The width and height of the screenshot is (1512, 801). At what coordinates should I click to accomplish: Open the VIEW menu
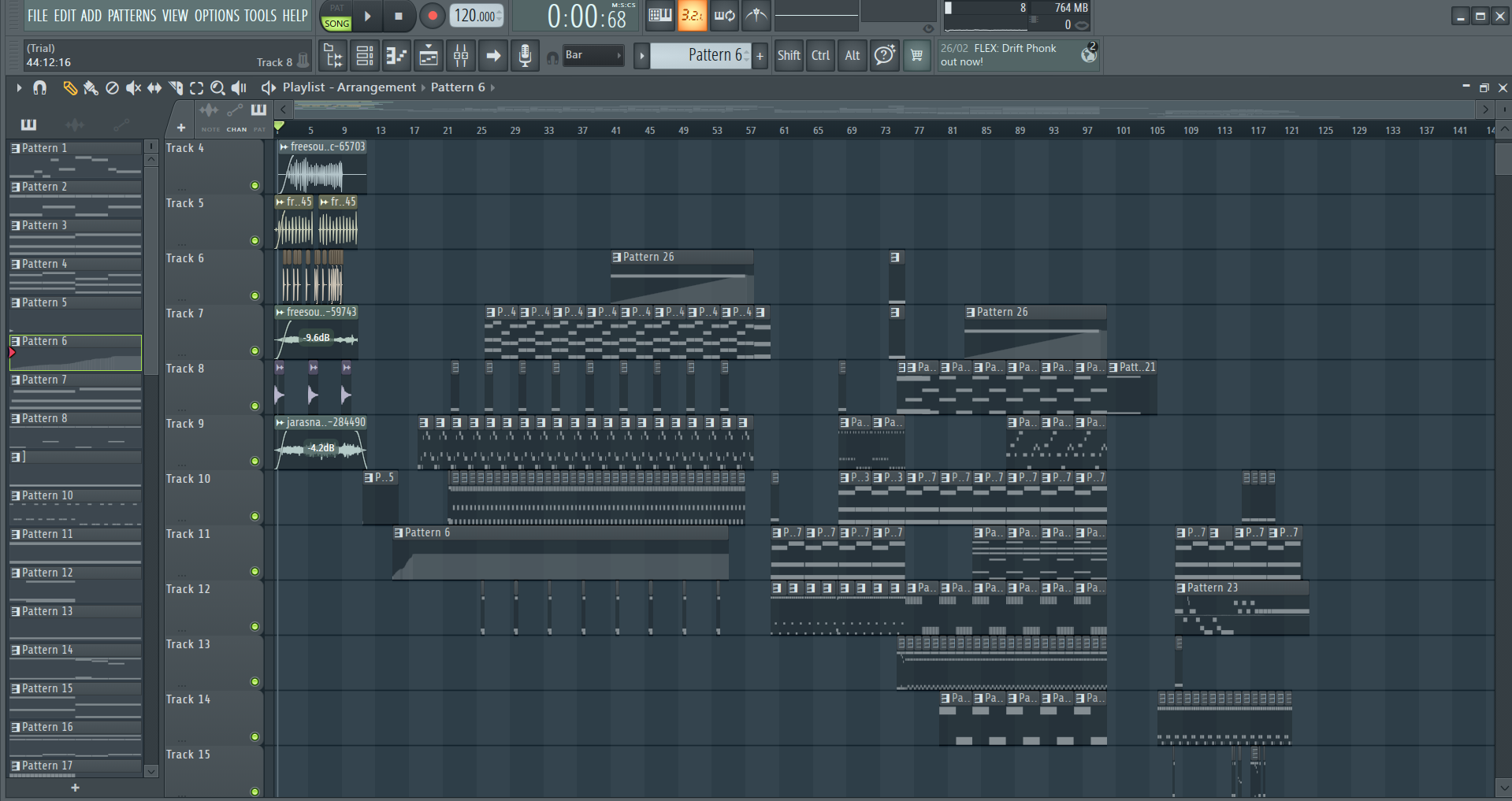[175, 16]
